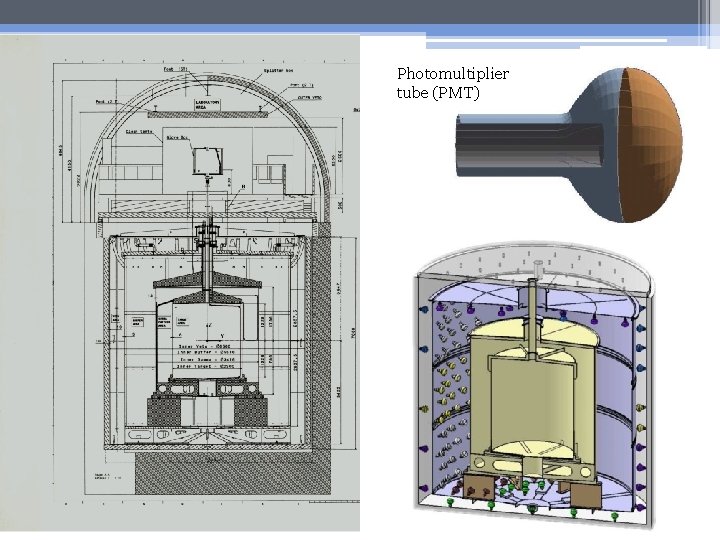Select the colored 3D detector cutaway rendering
Screen dimensions: 720x540
[533, 384]
